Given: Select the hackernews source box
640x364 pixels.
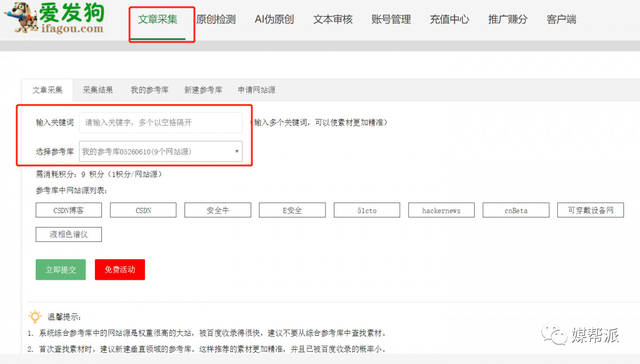Looking at the screenshot, I should tap(441, 210).
